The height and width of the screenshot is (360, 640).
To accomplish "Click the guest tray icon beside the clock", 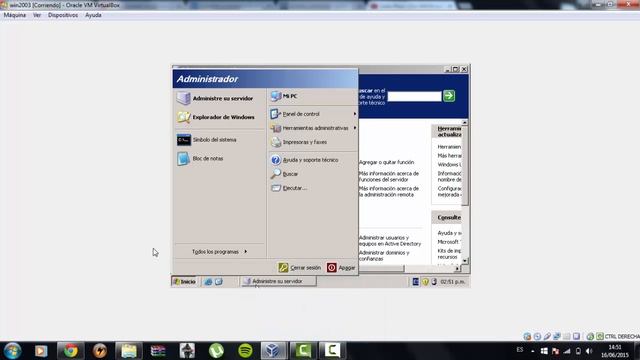I will (434, 282).
